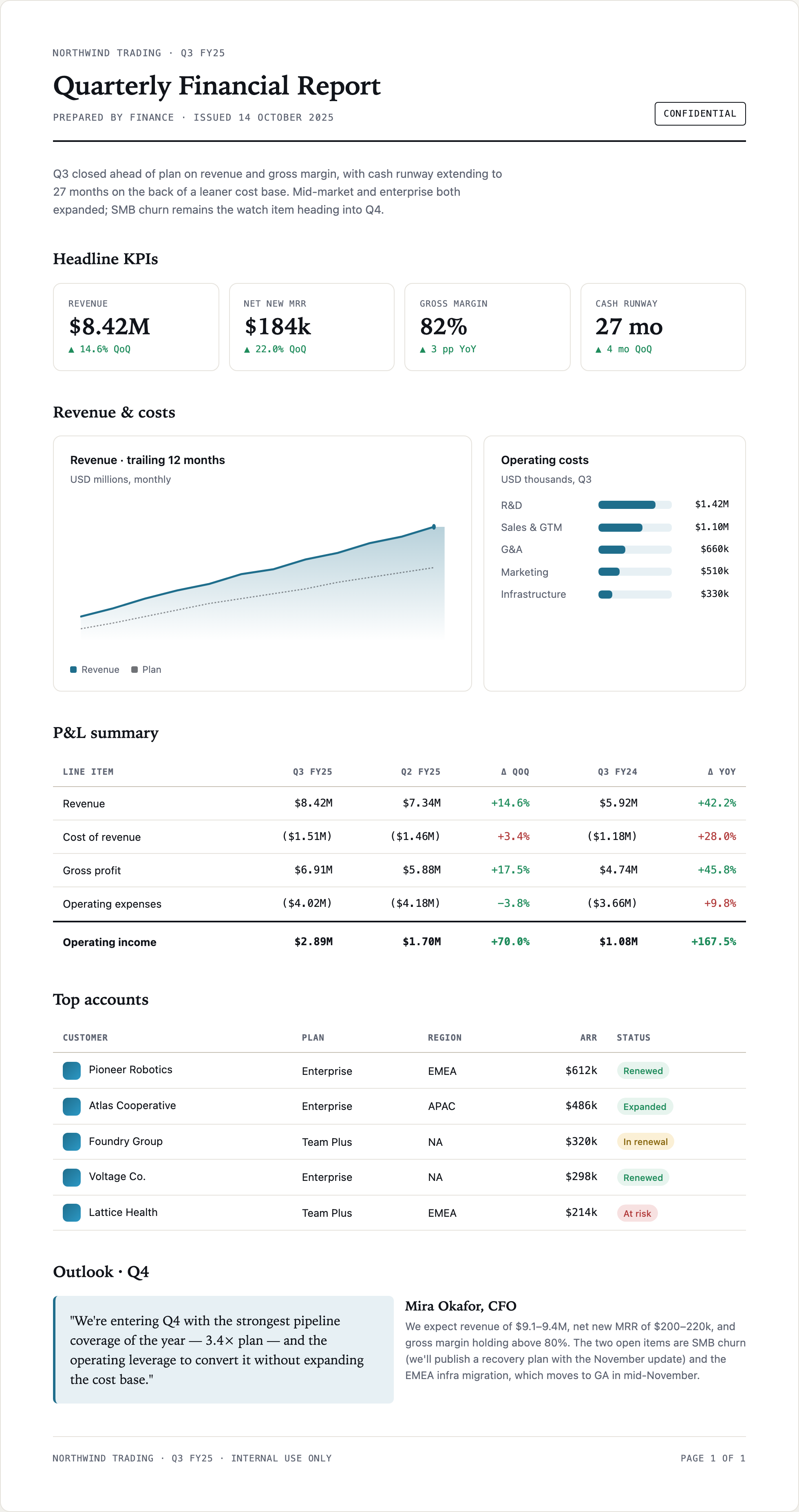
Task: Click the Renewed status pill for Voltage Co.
Action: coord(643,1178)
